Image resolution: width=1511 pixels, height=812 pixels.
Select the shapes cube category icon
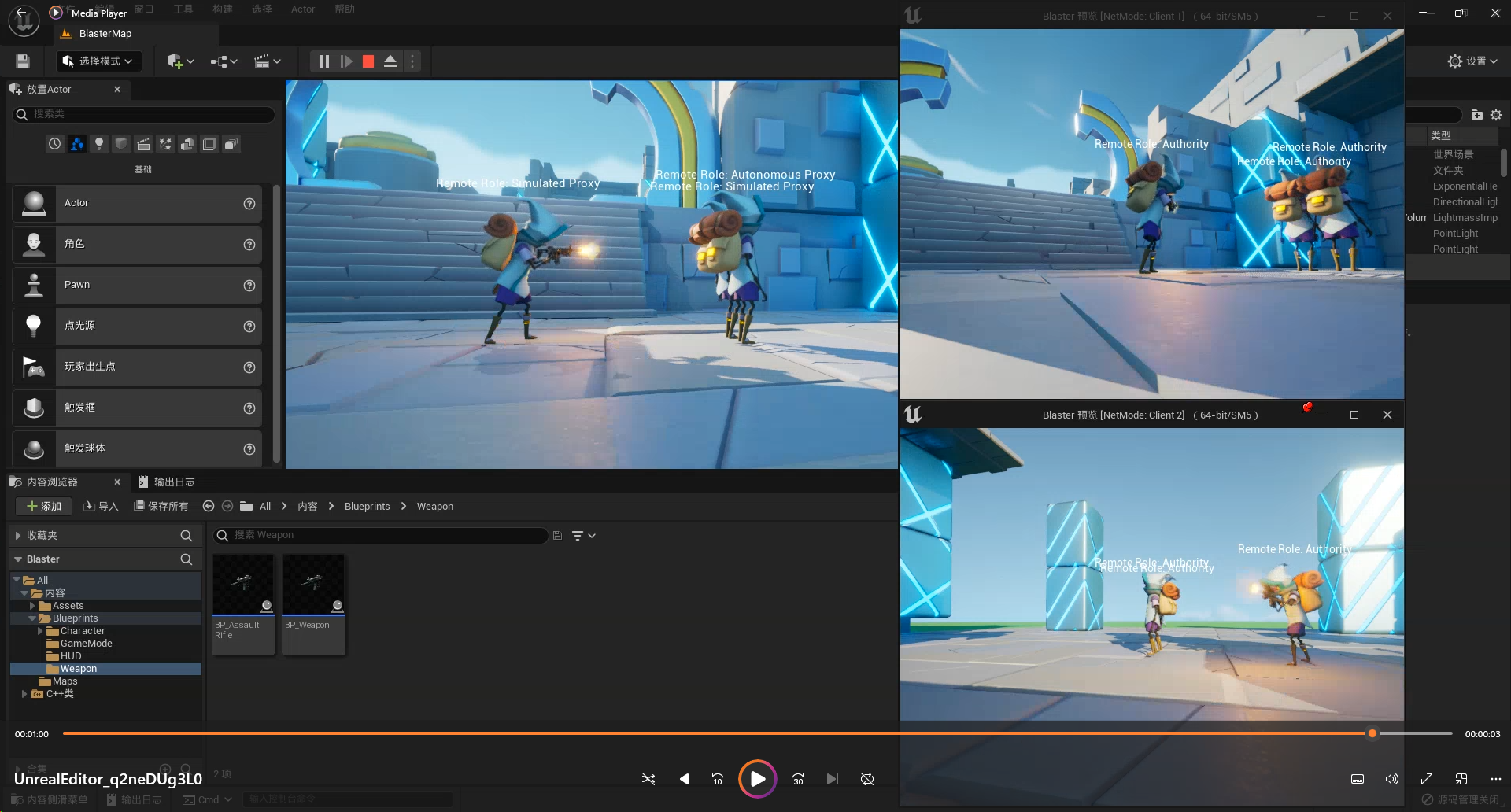pyautogui.click(x=121, y=144)
